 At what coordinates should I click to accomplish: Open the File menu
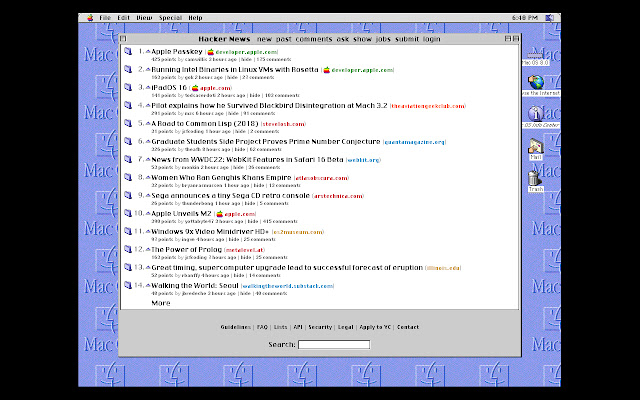105,18
